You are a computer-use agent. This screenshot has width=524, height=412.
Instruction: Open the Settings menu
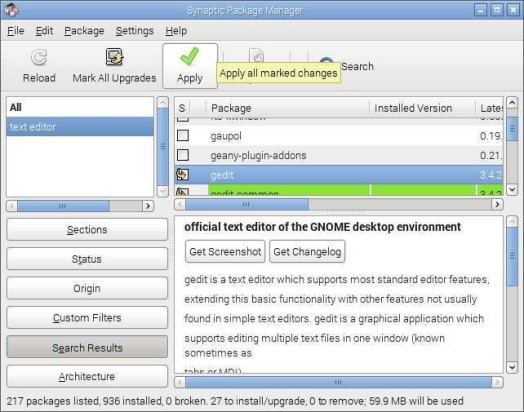click(135, 31)
